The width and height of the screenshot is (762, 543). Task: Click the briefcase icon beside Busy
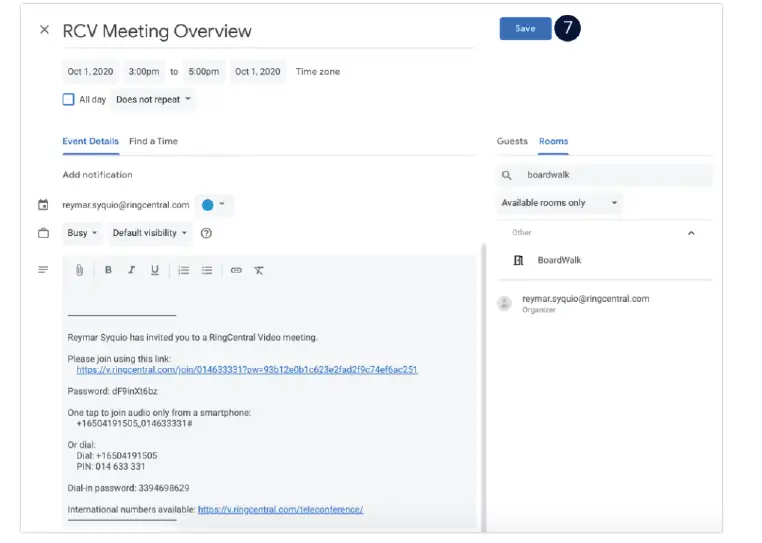tap(43, 233)
